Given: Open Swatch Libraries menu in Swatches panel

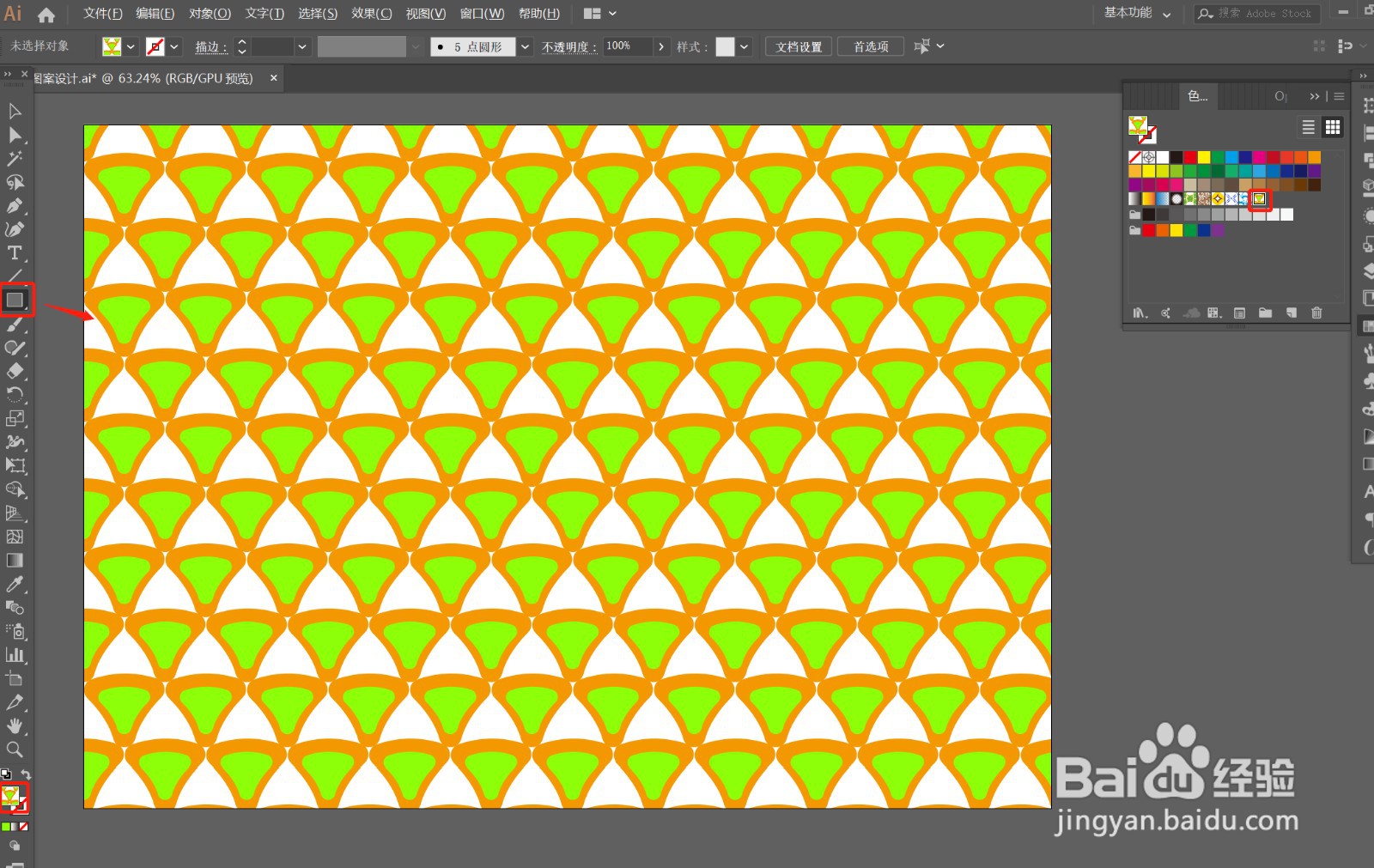Looking at the screenshot, I should click(1140, 313).
